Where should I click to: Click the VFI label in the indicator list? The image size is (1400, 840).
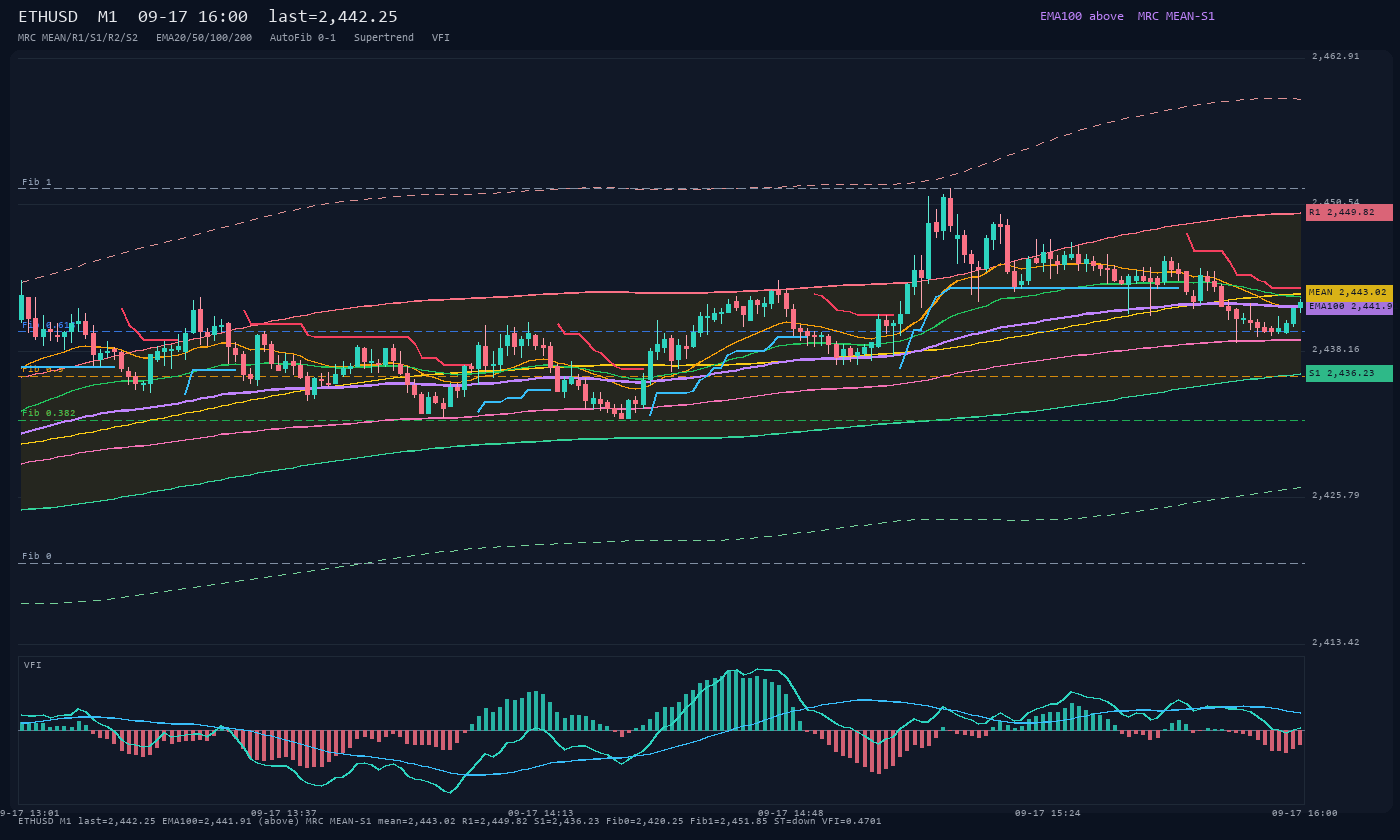click(x=441, y=37)
